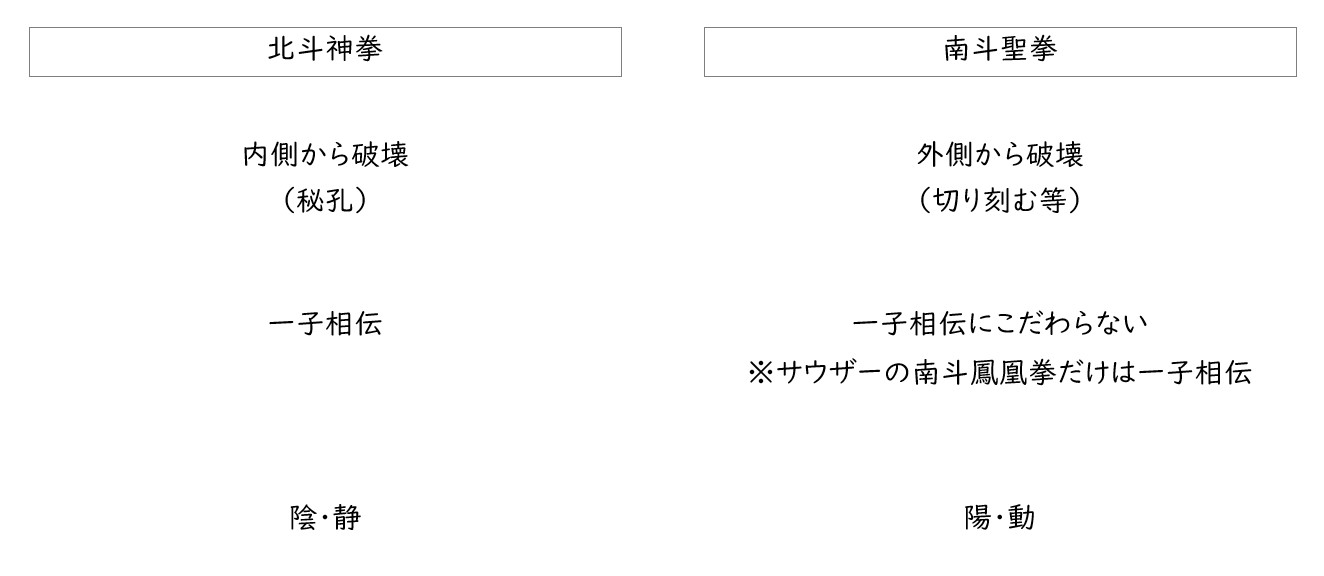Select the text (切り刻む等)
This screenshot has width=1324, height=576.
(x=1000, y=200)
